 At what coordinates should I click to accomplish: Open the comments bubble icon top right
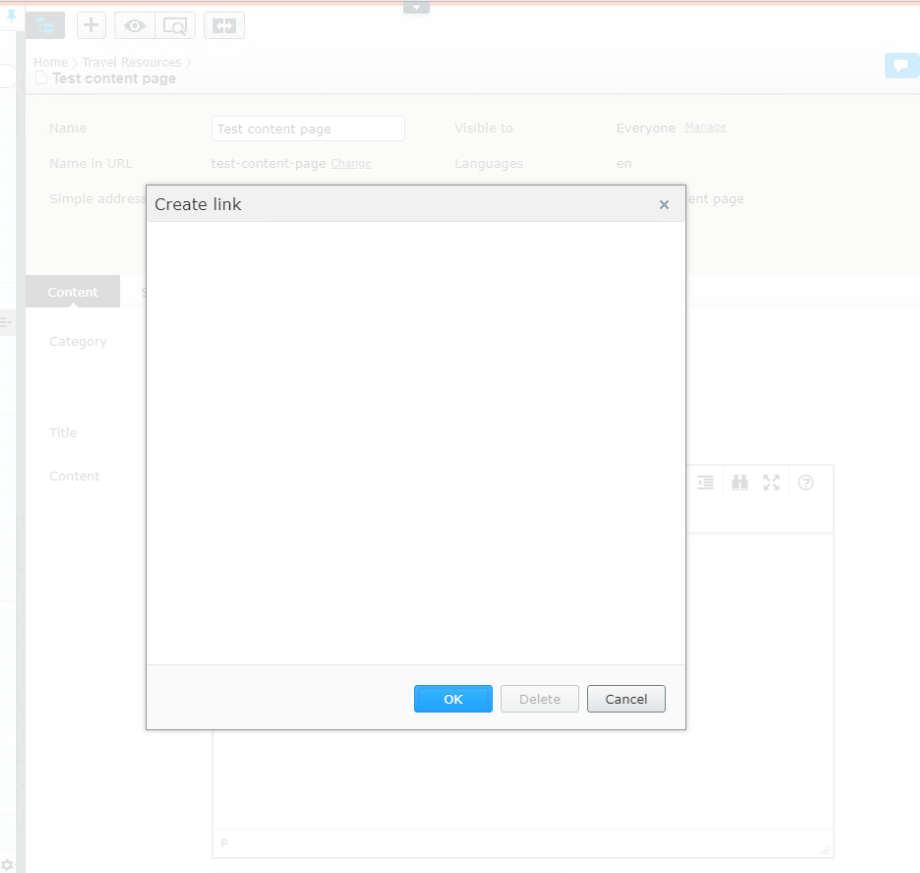(x=901, y=66)
